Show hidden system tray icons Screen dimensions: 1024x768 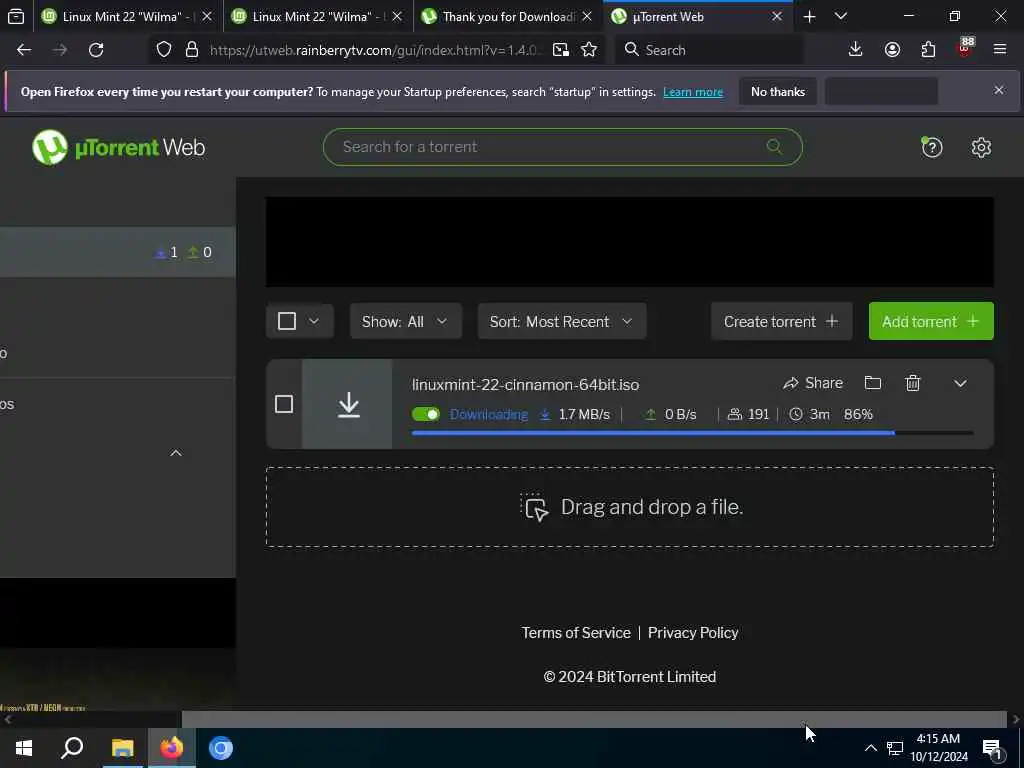871,748
